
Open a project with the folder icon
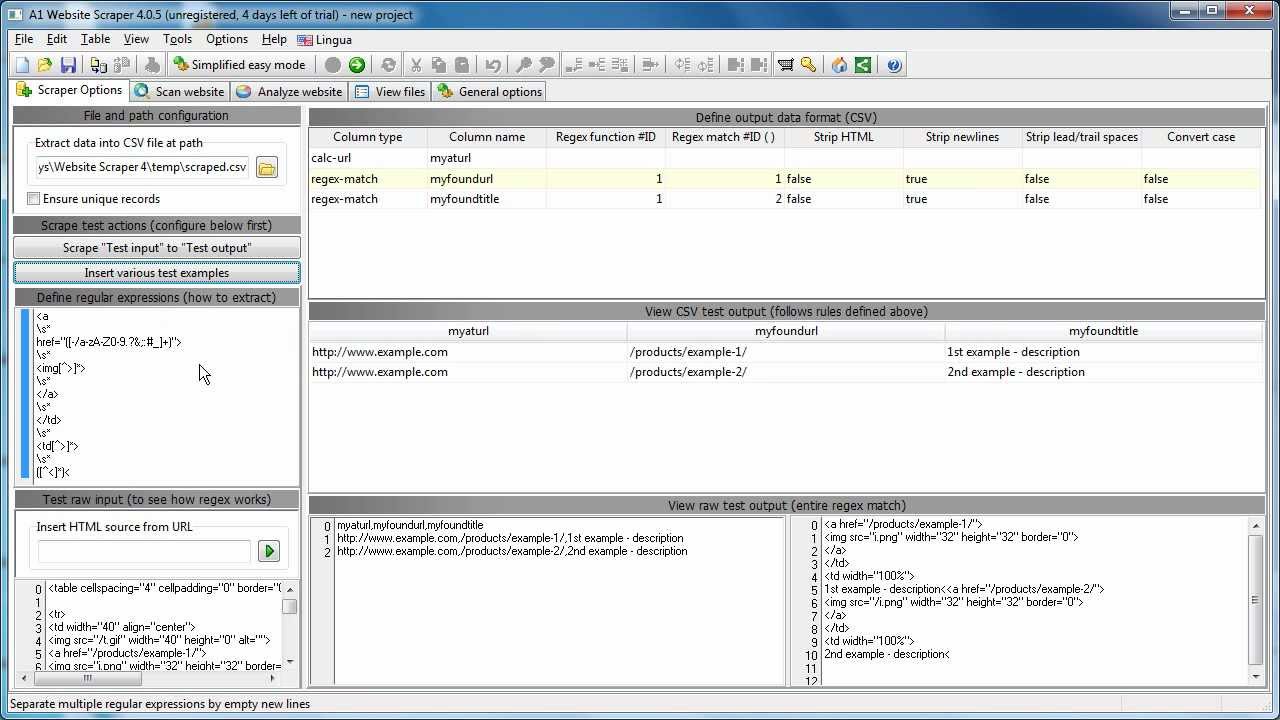[x=44, y=65]
